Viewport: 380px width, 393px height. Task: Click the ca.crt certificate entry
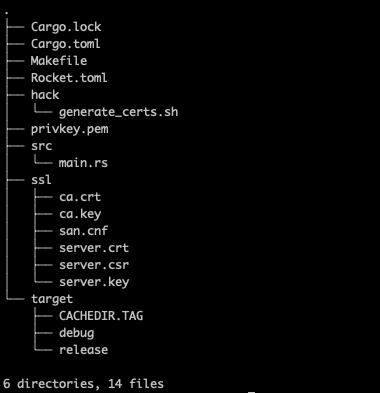(80, 197)
